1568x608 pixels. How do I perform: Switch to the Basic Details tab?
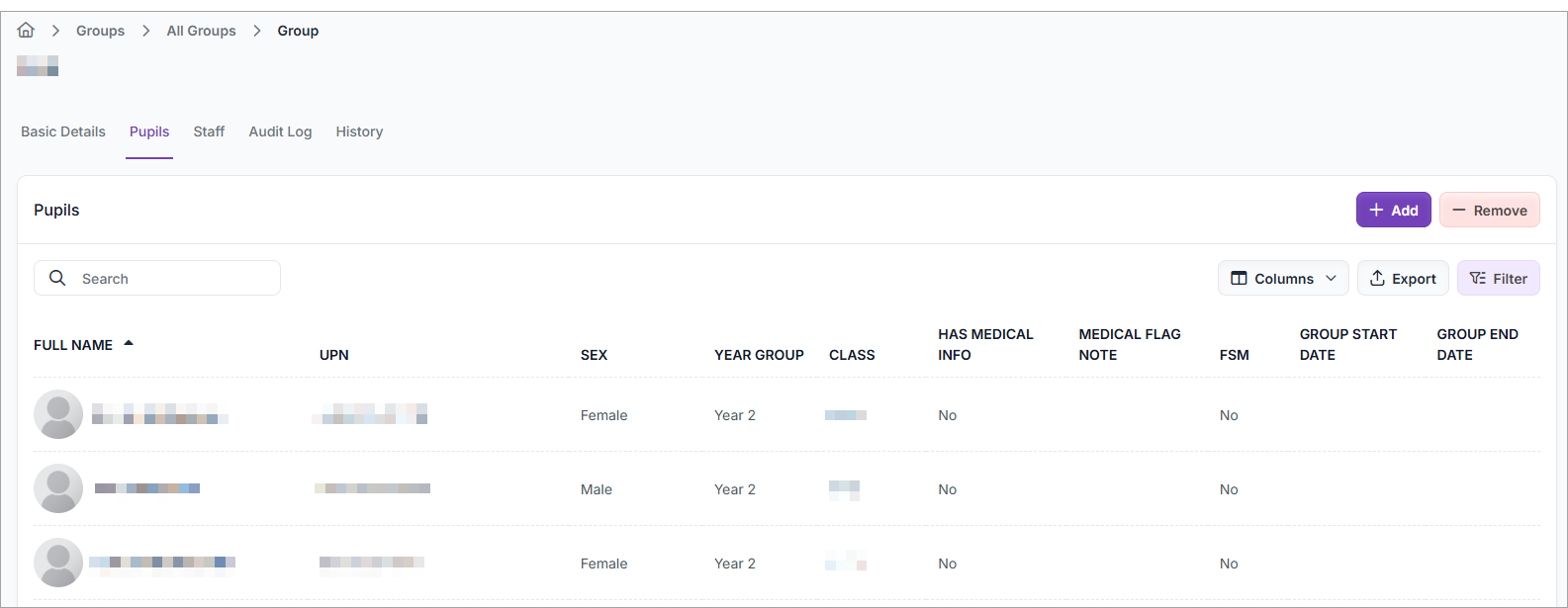click(63, 131)
